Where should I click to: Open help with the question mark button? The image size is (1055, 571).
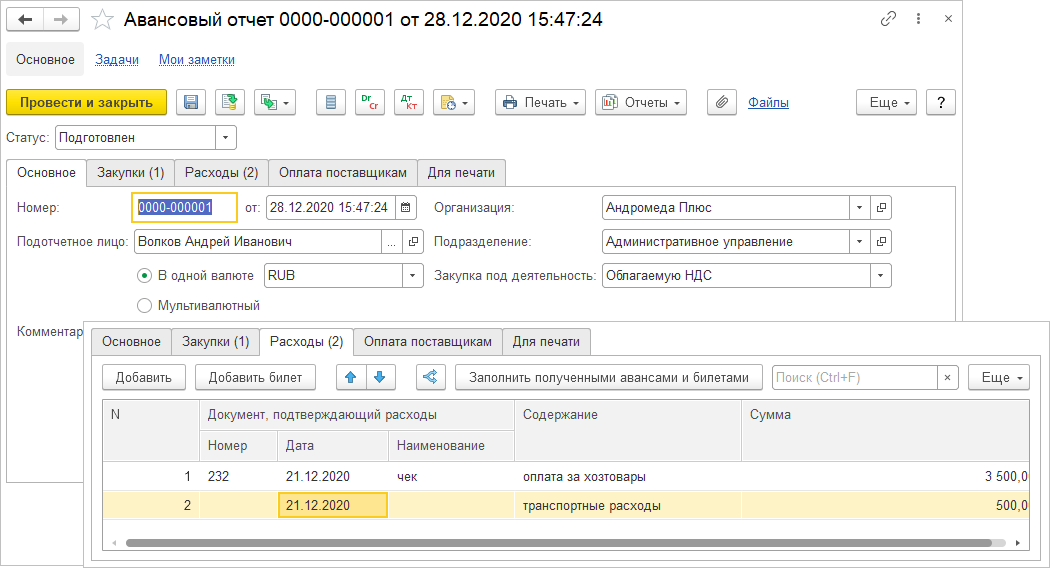pyautogui.click(x=941, y=102)
